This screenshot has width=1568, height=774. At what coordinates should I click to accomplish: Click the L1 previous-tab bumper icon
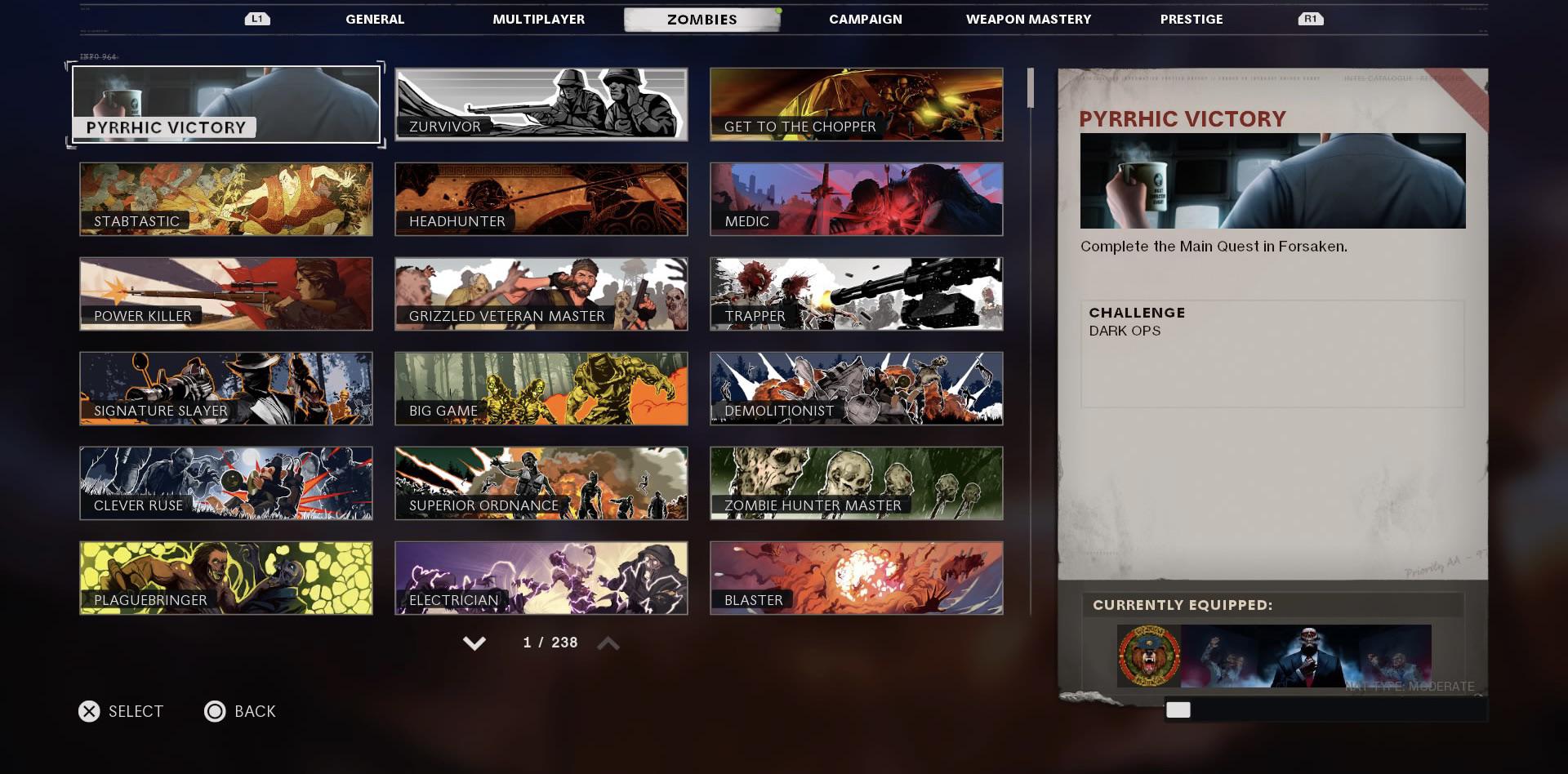257,19
